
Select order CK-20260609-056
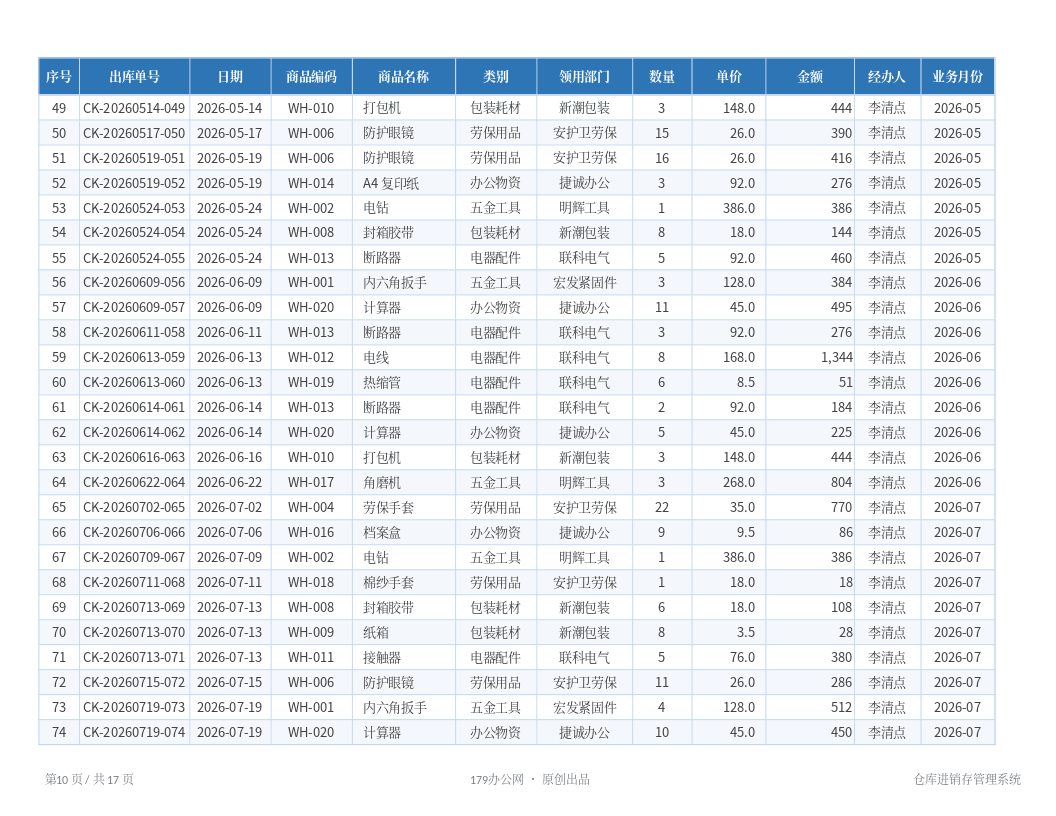[134, 283]
